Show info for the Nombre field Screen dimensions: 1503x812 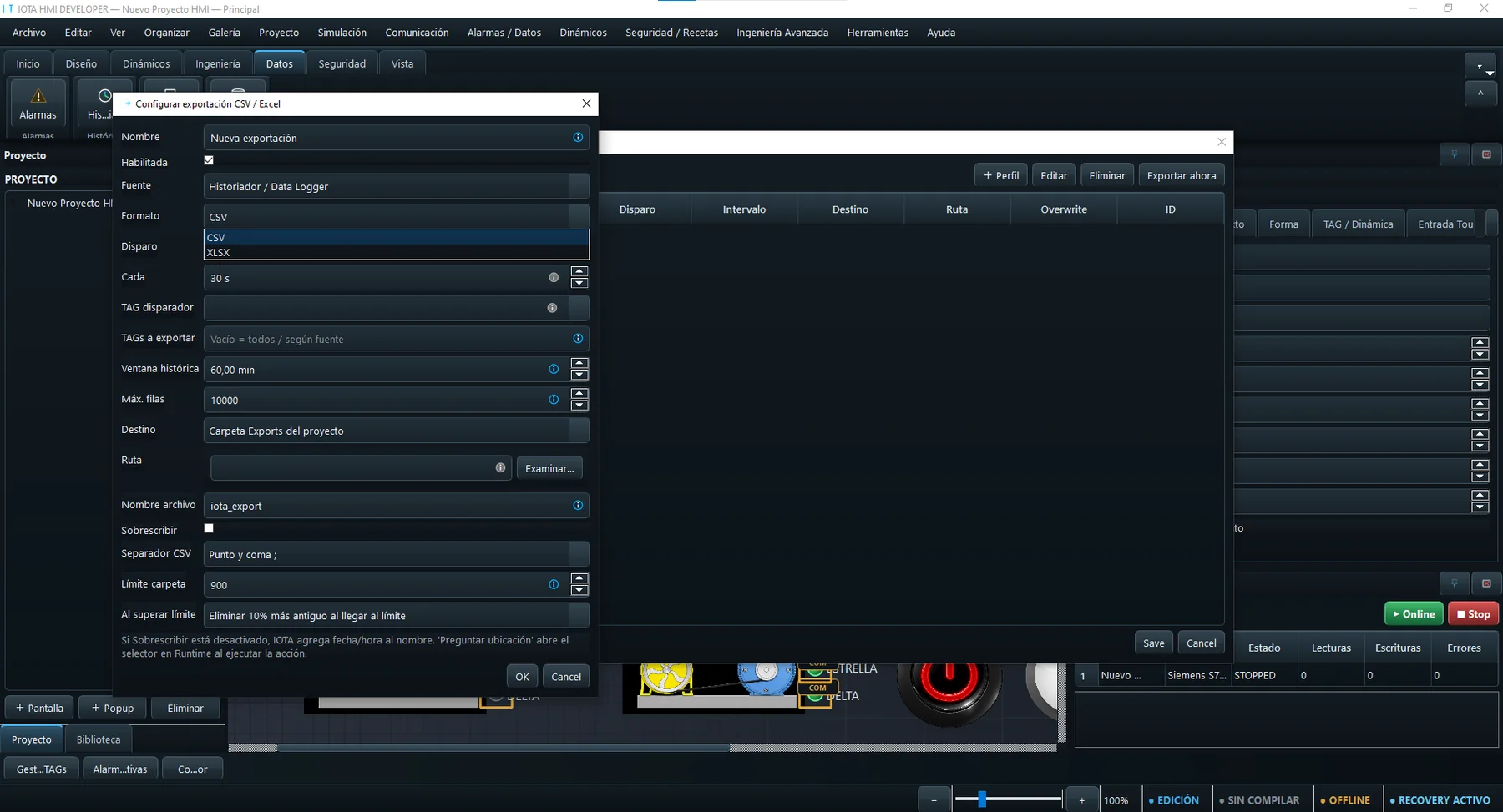point(578,138)
